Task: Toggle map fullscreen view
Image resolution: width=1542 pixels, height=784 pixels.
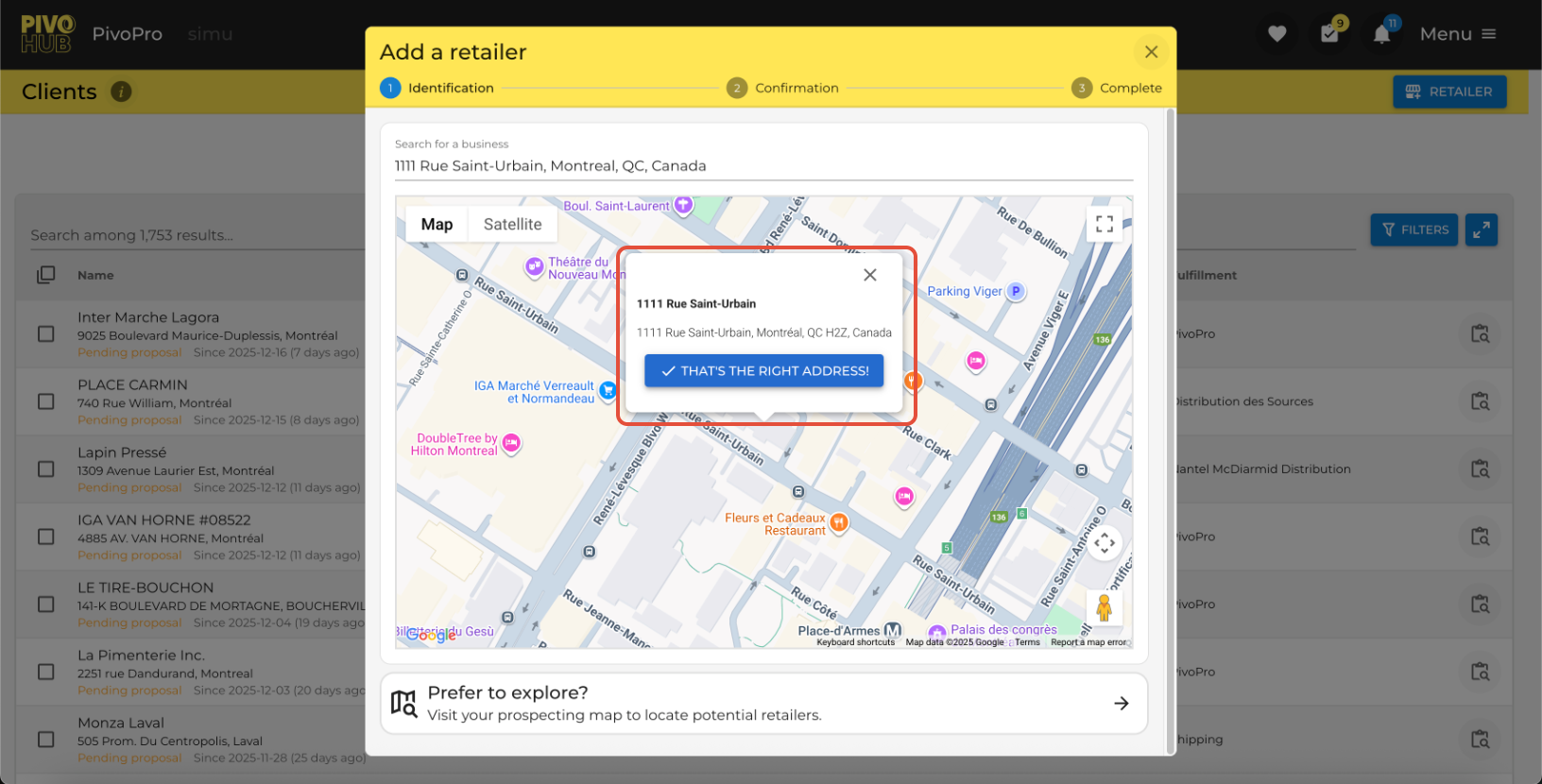Action: (1105, 224)
